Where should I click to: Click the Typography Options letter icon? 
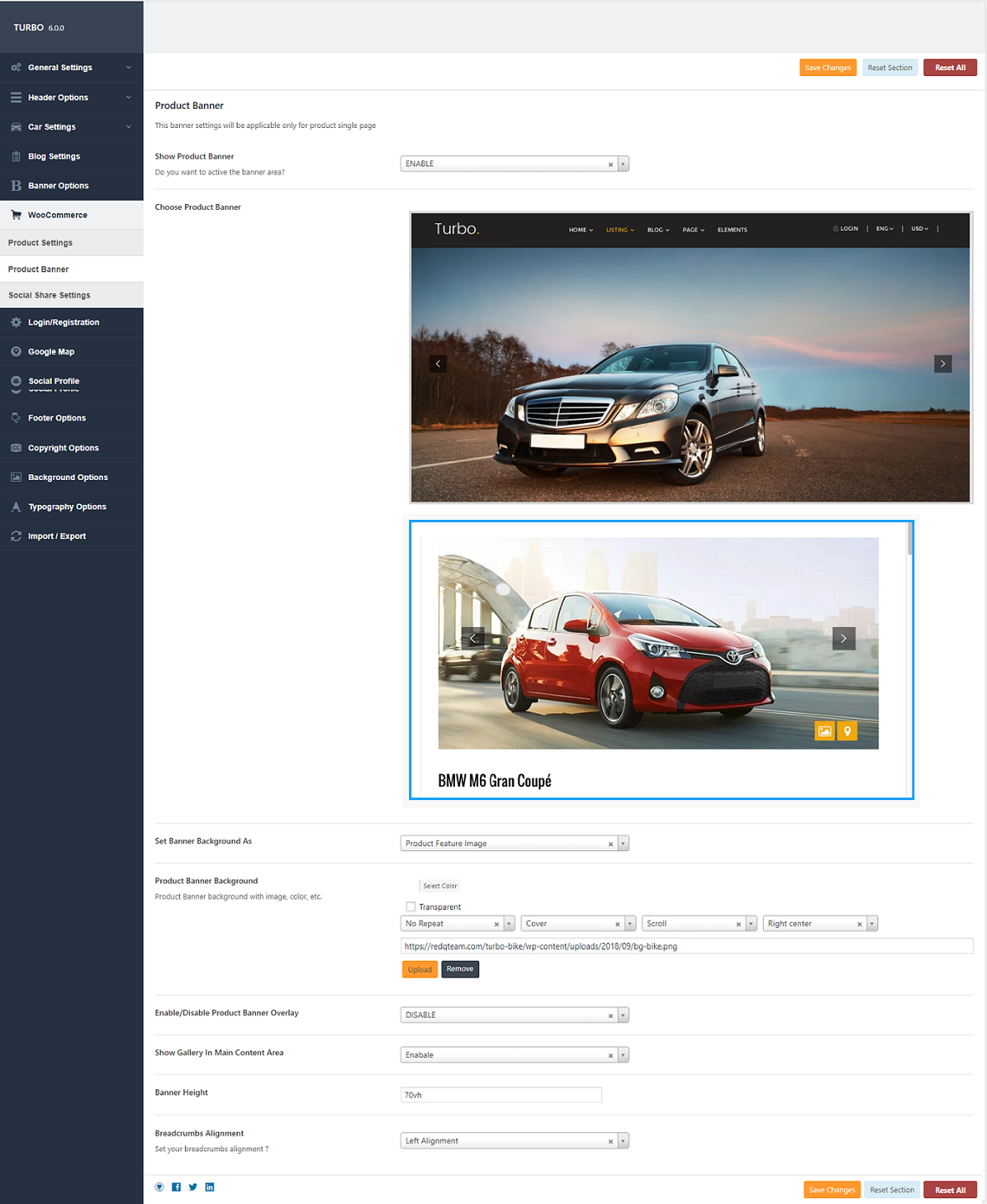coord(16,507)
